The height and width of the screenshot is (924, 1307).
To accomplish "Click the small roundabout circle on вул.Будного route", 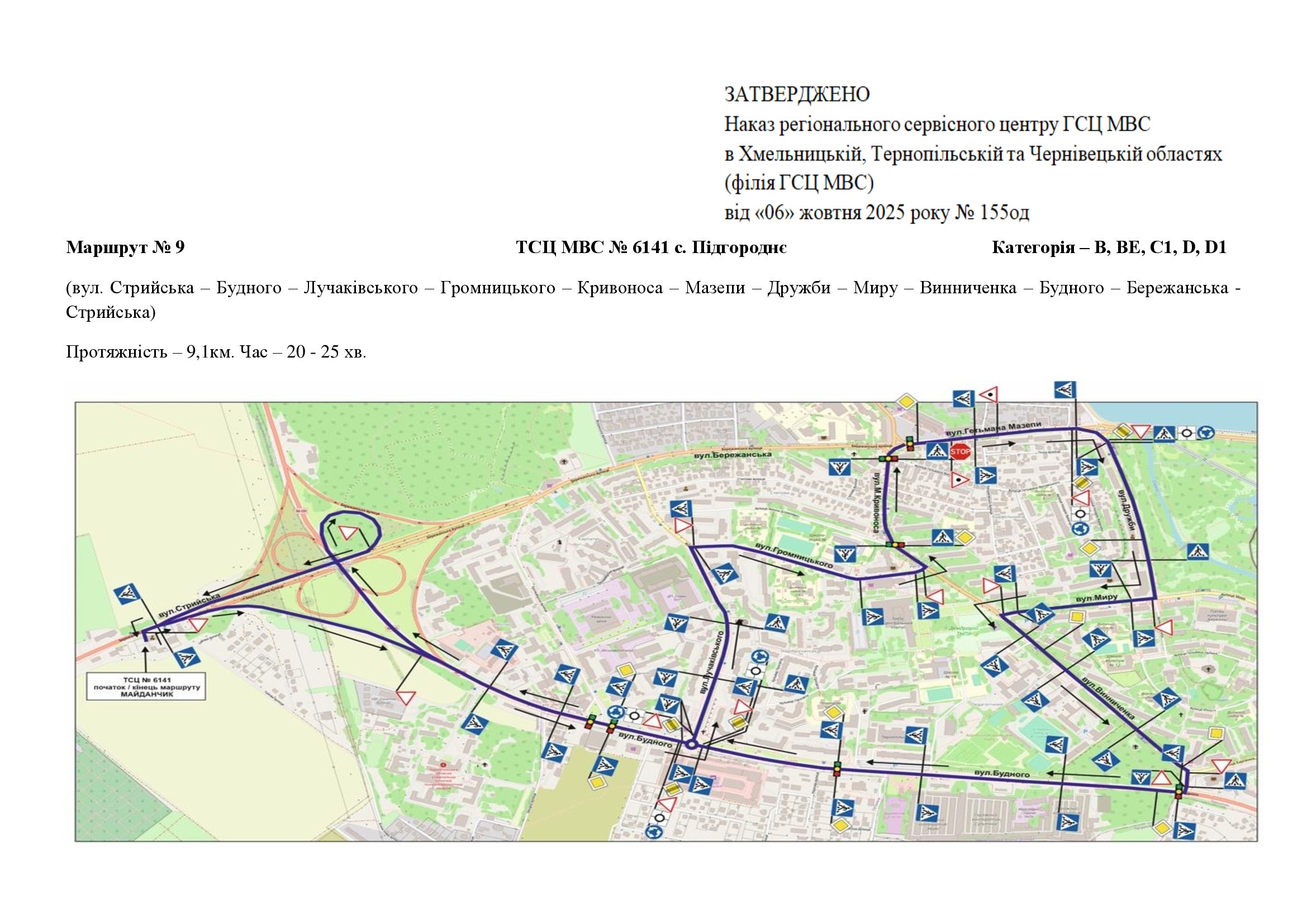I will (692, 744).
